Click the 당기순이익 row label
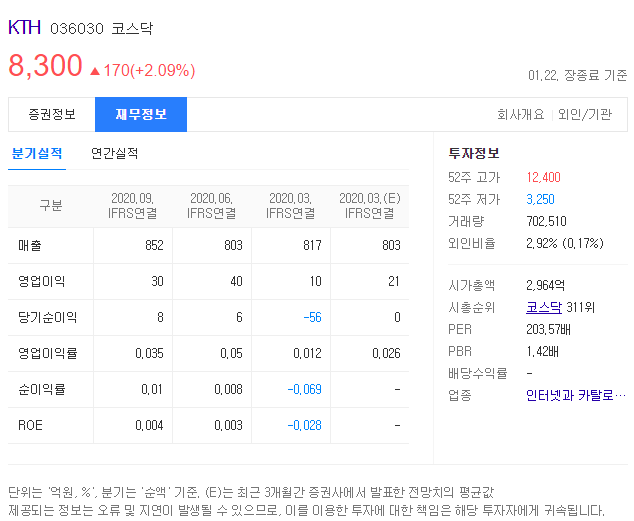This screenshot has height=521, width=634. click(47, 317)
